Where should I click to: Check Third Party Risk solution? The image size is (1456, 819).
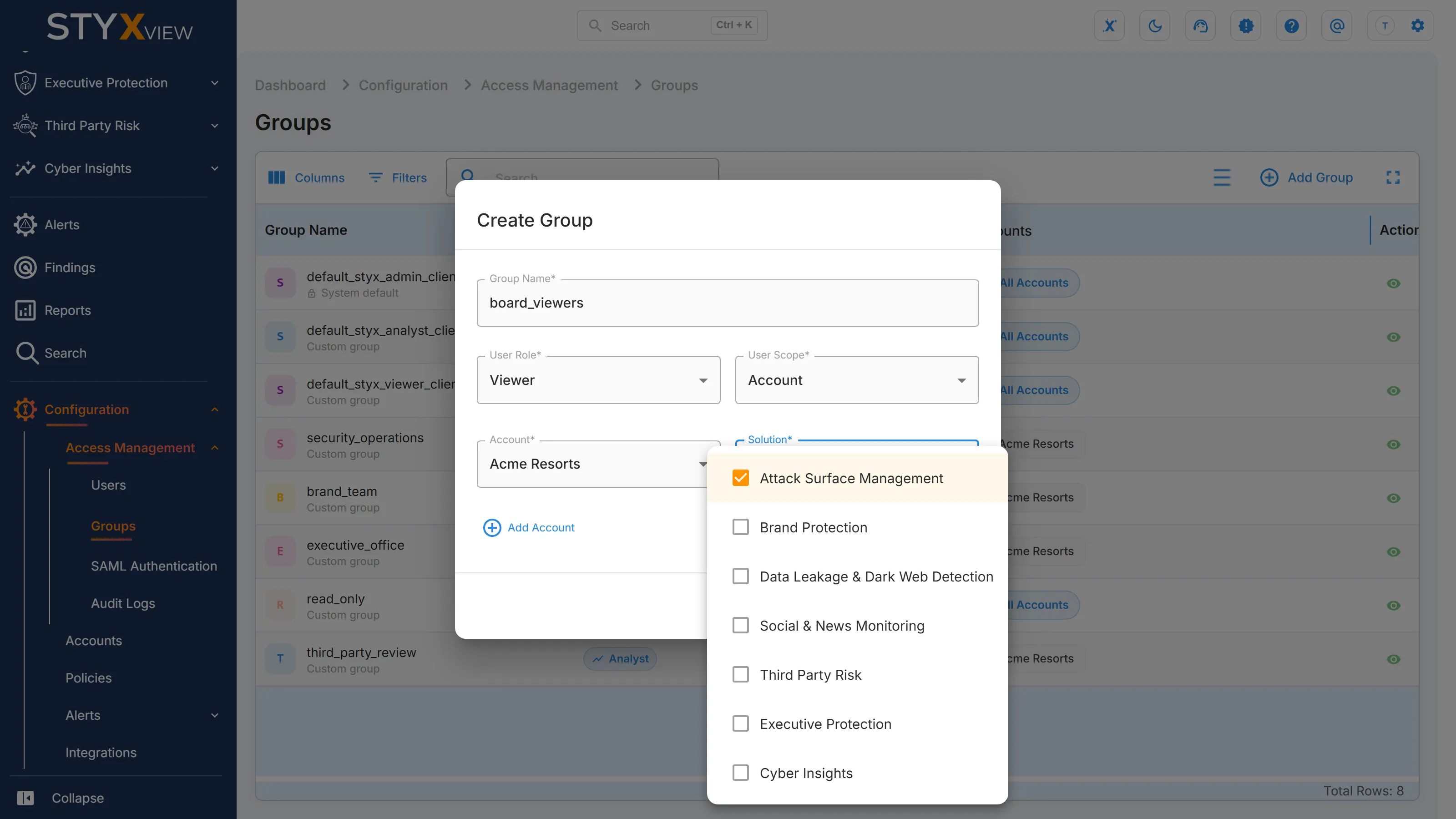[740, 675]
